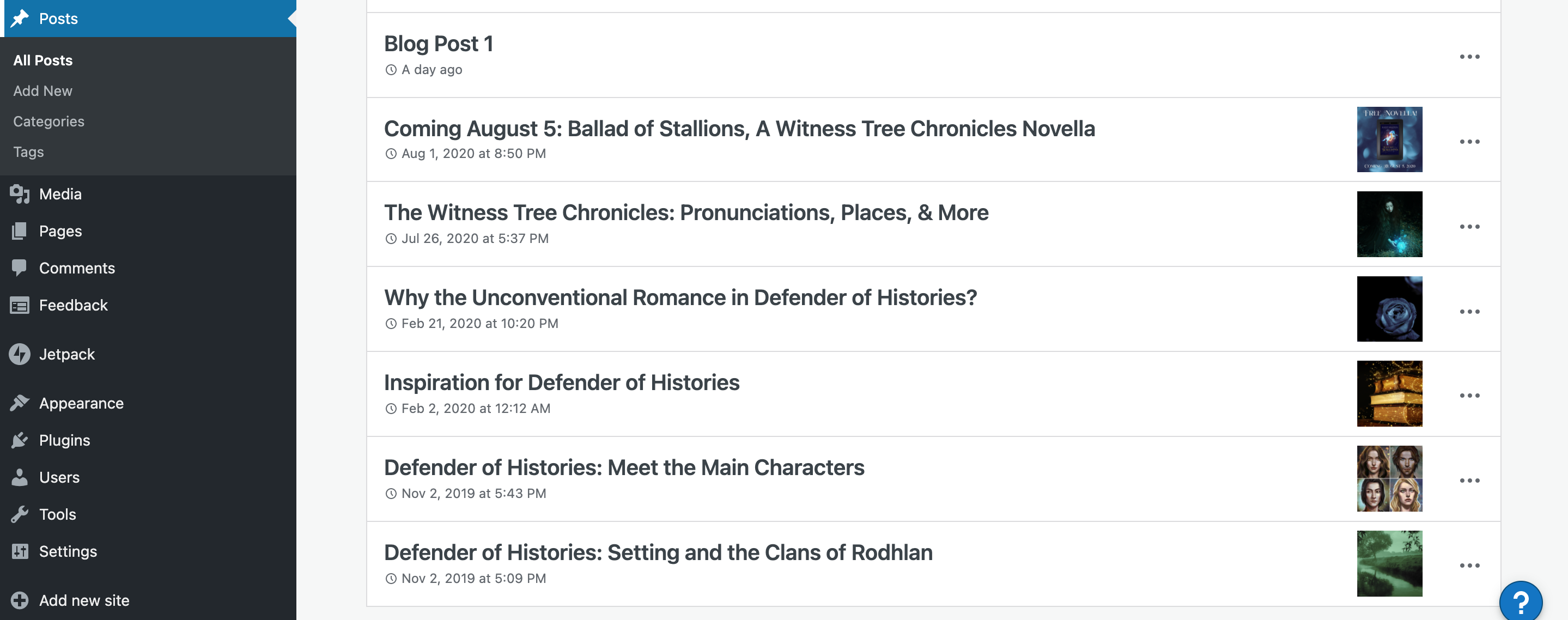Open the Tags submenu item
The height and width of the screenshot is (620, 1568).
(x=29, y=151)
